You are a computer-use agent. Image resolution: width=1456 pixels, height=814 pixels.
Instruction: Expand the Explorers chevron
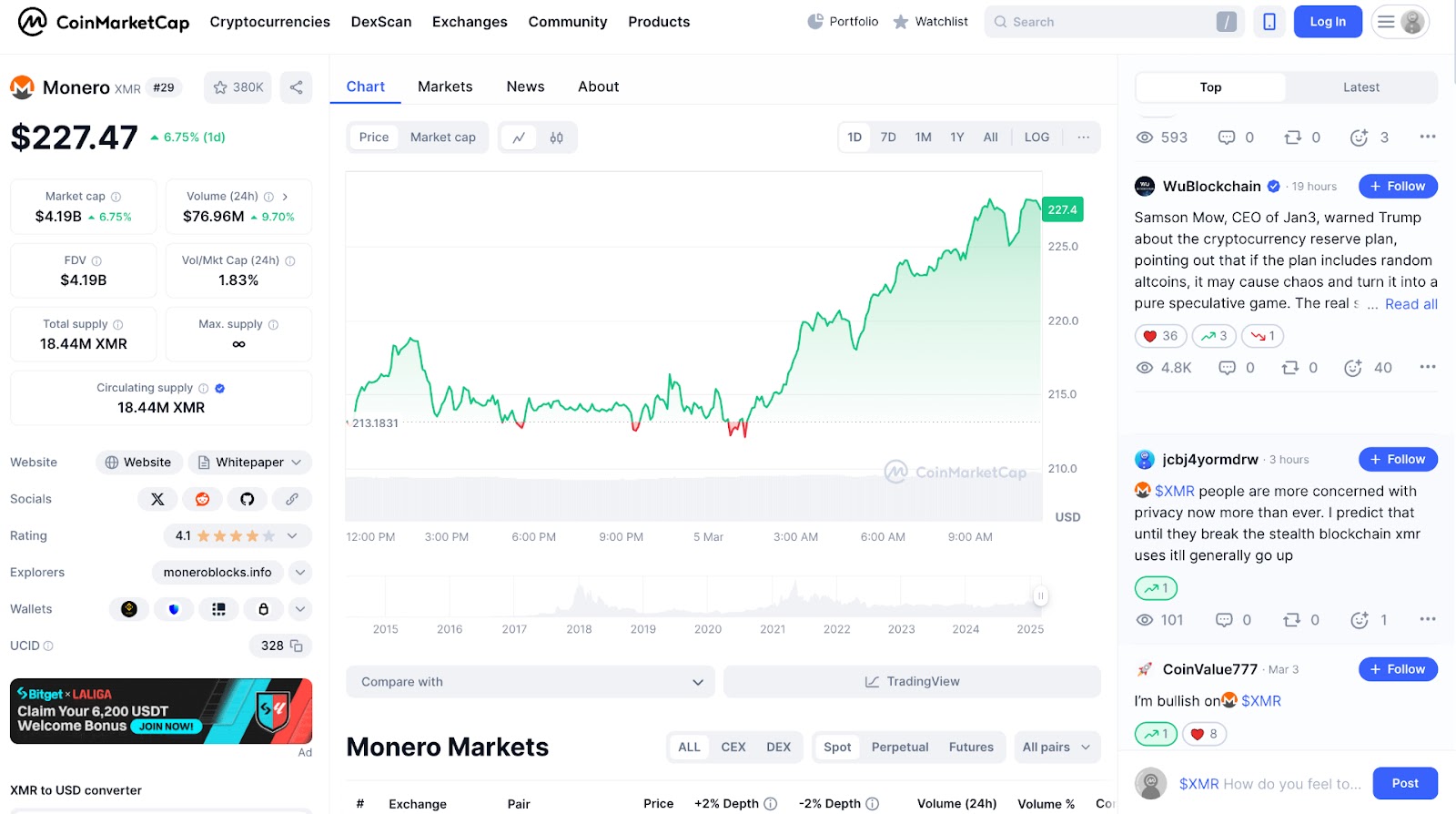(x=300, y=573)
